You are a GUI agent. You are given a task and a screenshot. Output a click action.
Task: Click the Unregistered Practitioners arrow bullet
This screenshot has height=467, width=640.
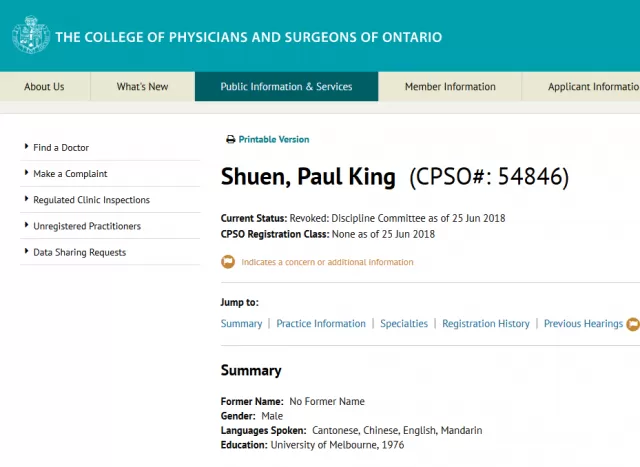tap(27, 225)
